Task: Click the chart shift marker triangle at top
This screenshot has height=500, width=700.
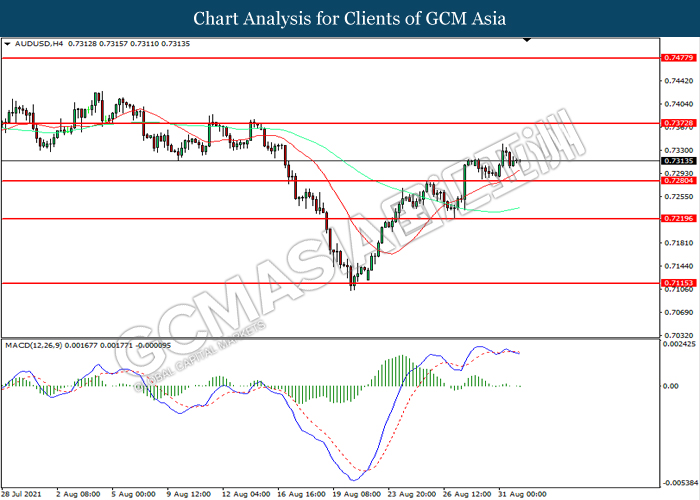Action: [527, 40]
